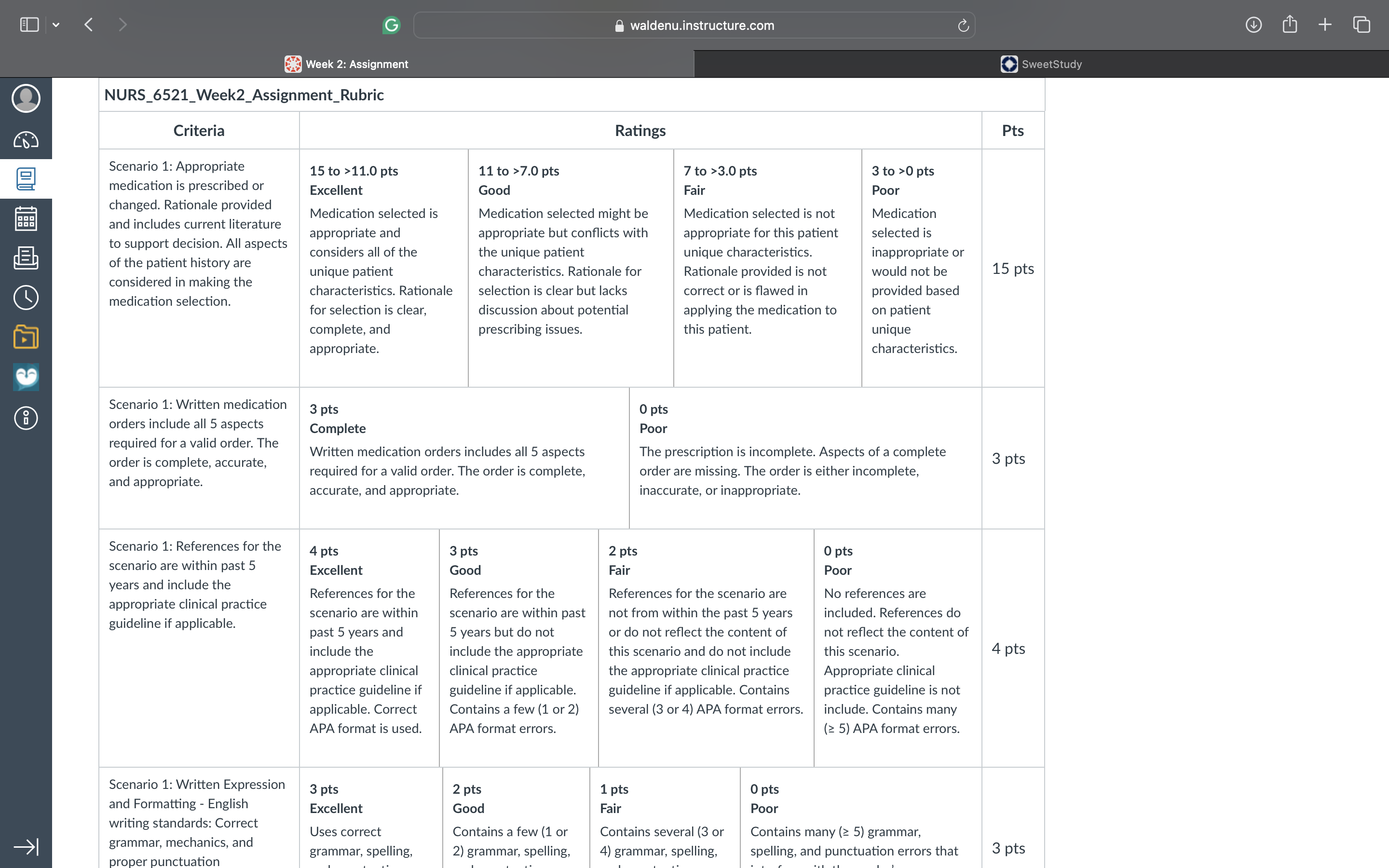Expand the Canvas navigation sidebar arrow
Viewport: 1389px width, 868px height.
(x=26, y=847)
